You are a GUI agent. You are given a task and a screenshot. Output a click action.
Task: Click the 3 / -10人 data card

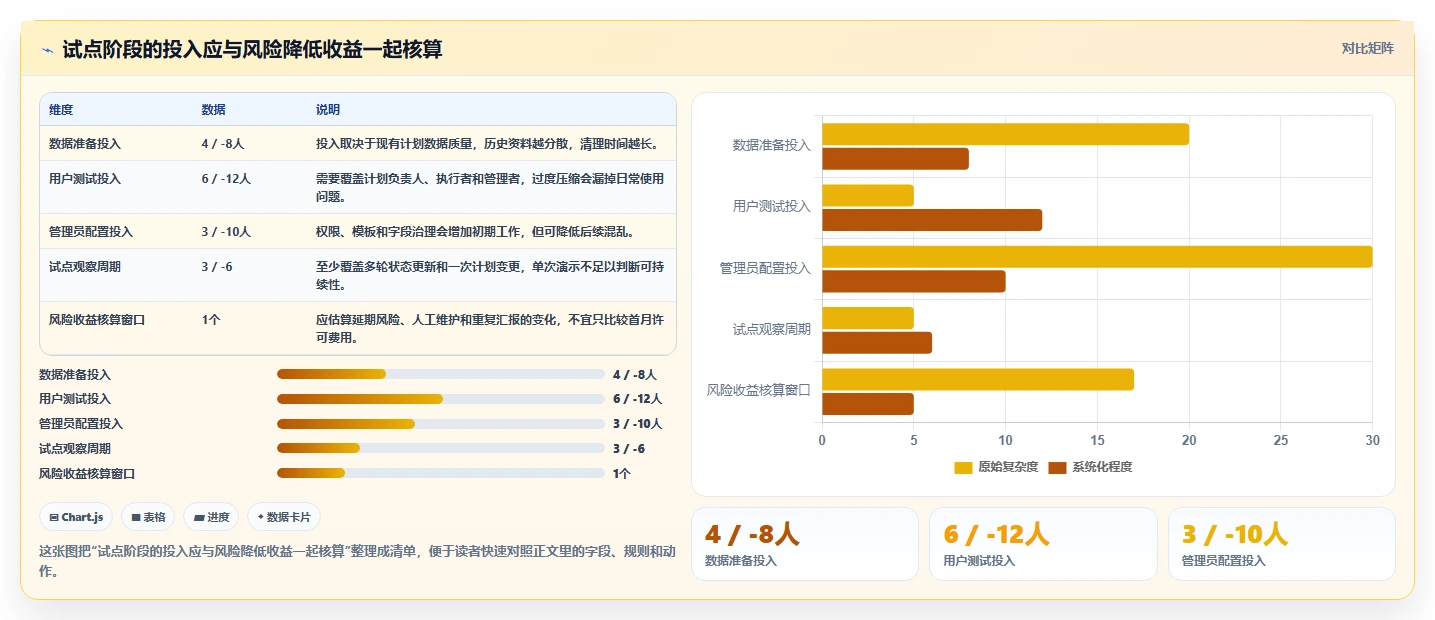(x=1281, y=544)
